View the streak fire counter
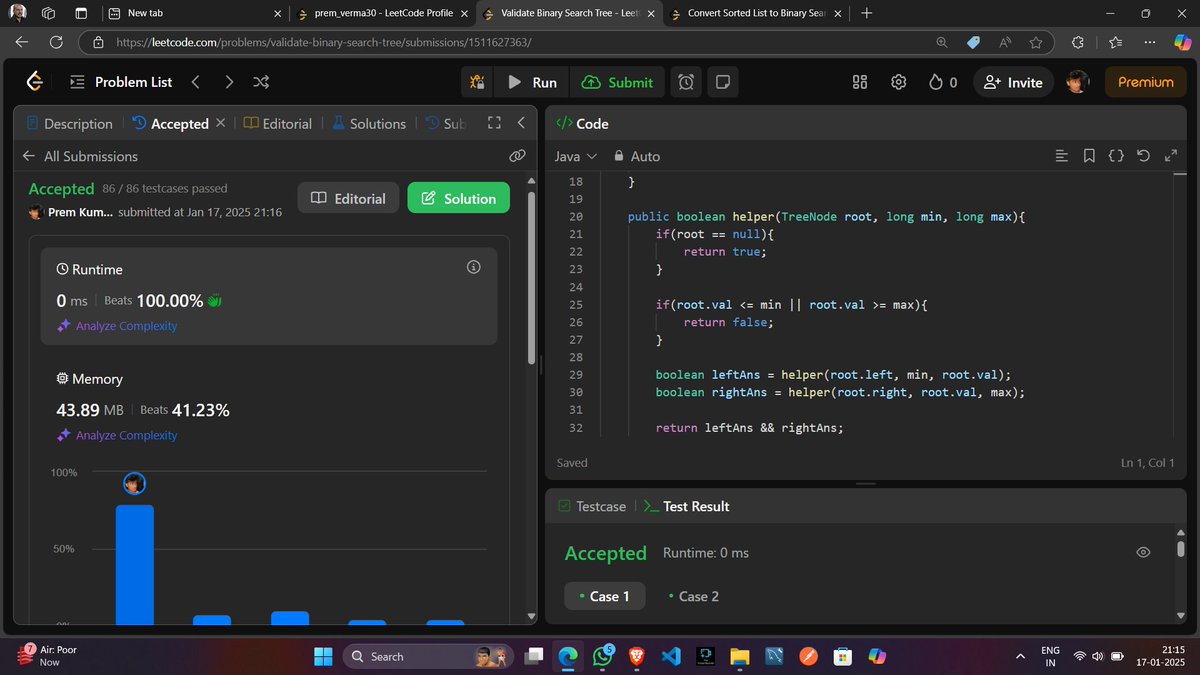 pyautogui.click(x=943, y=82)
